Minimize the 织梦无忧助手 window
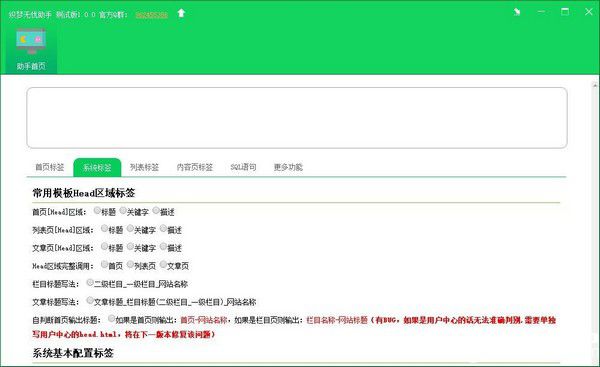Image resolution: width=600 pixels, height=367 pixels. pos(541,12)
